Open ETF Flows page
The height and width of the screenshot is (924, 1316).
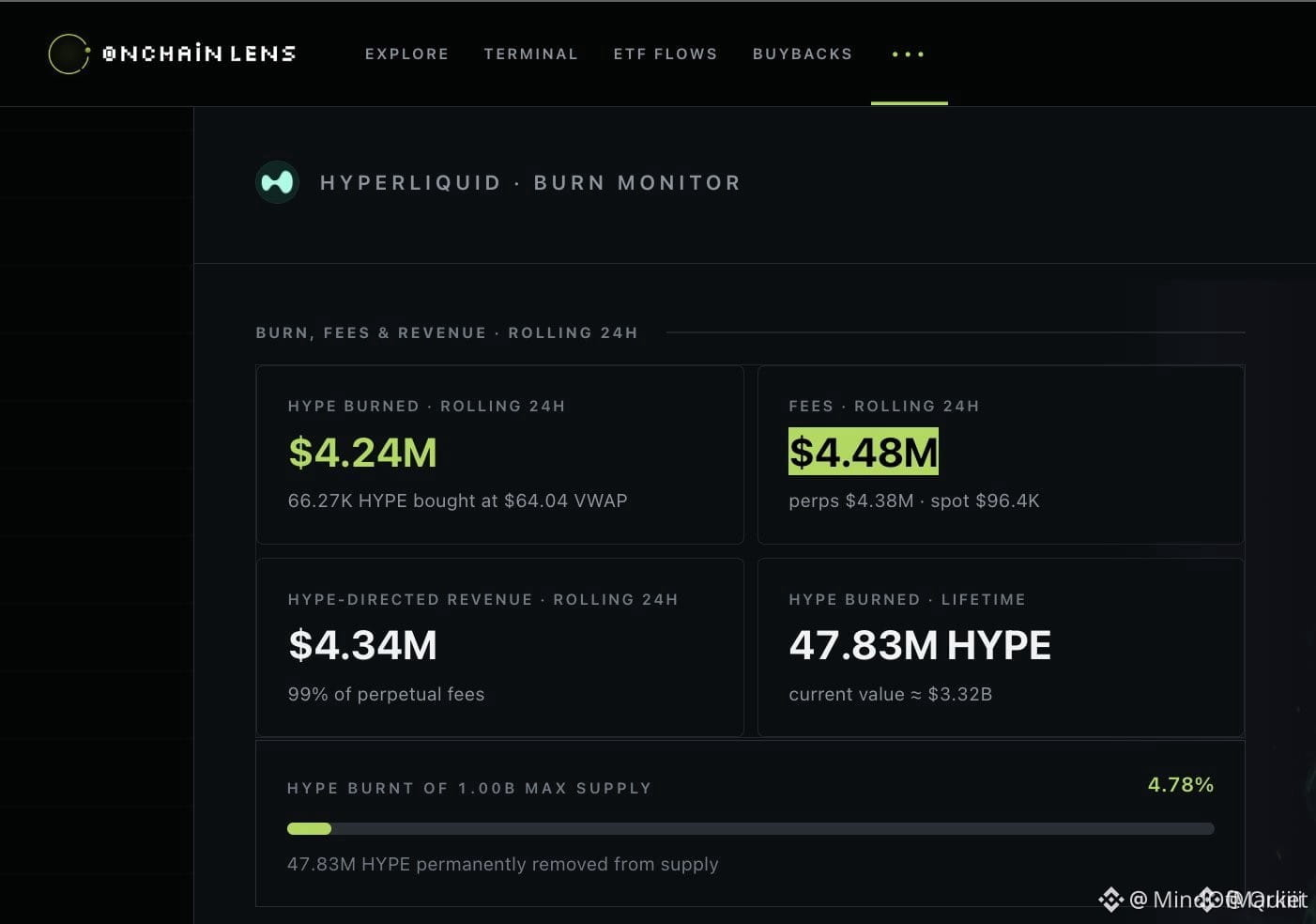point(666,54)
